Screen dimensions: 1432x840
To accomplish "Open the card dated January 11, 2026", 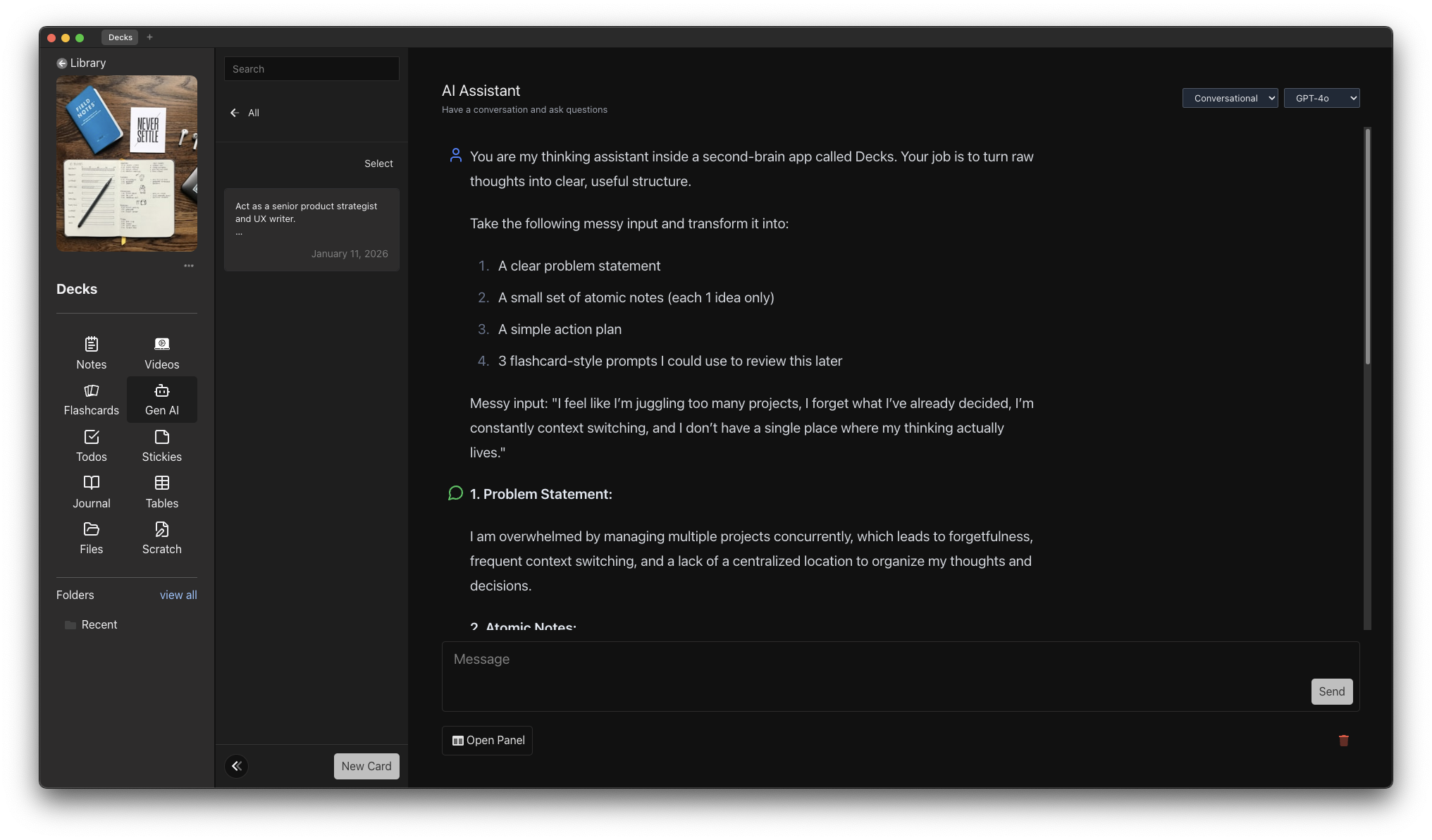I will 311,229.
